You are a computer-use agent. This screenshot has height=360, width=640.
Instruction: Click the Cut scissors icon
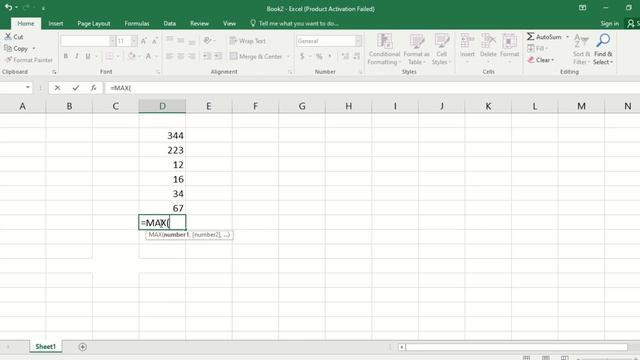click(8, 37)
